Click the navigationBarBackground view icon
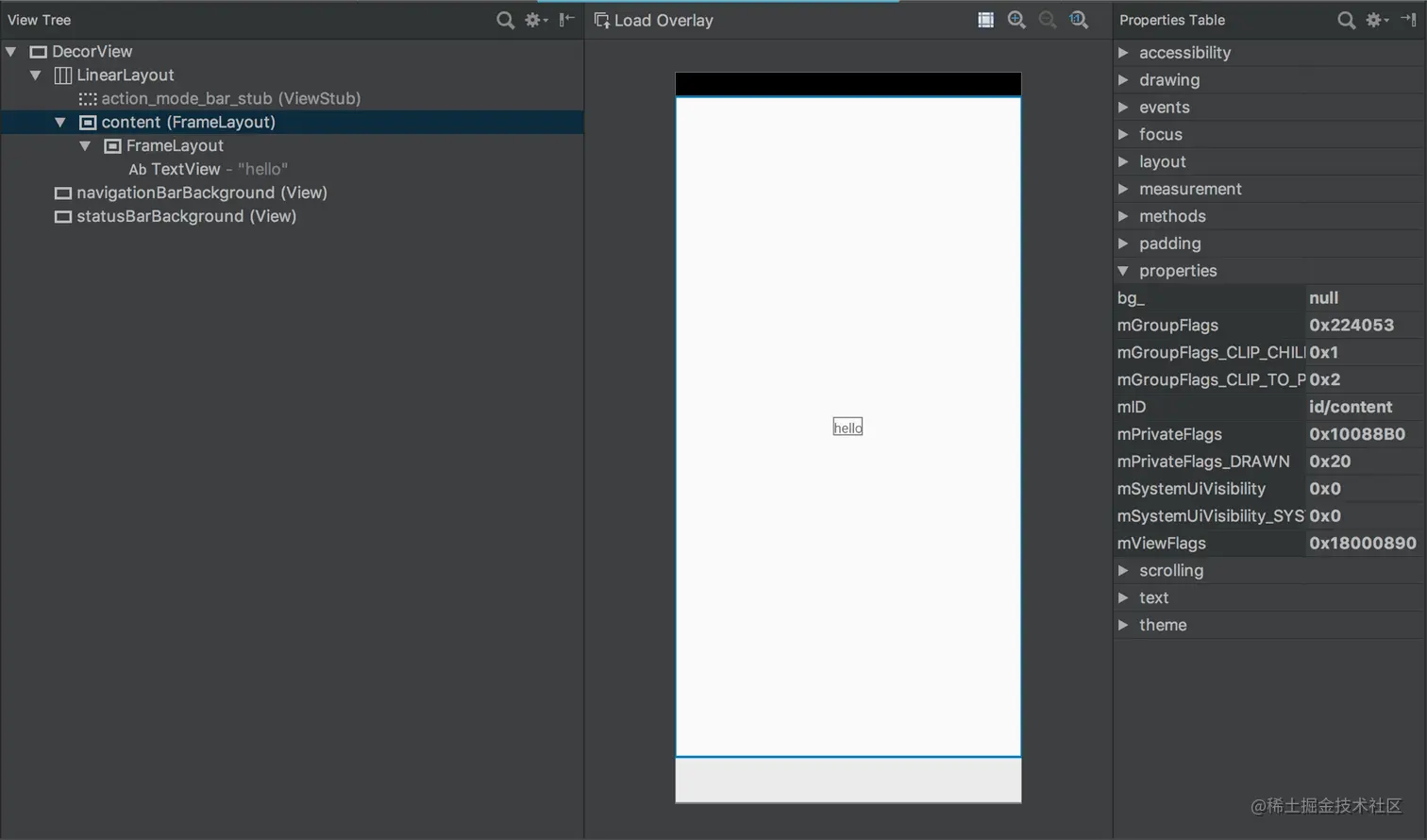This screenshot has width=1427, height=840. (63, 193)
